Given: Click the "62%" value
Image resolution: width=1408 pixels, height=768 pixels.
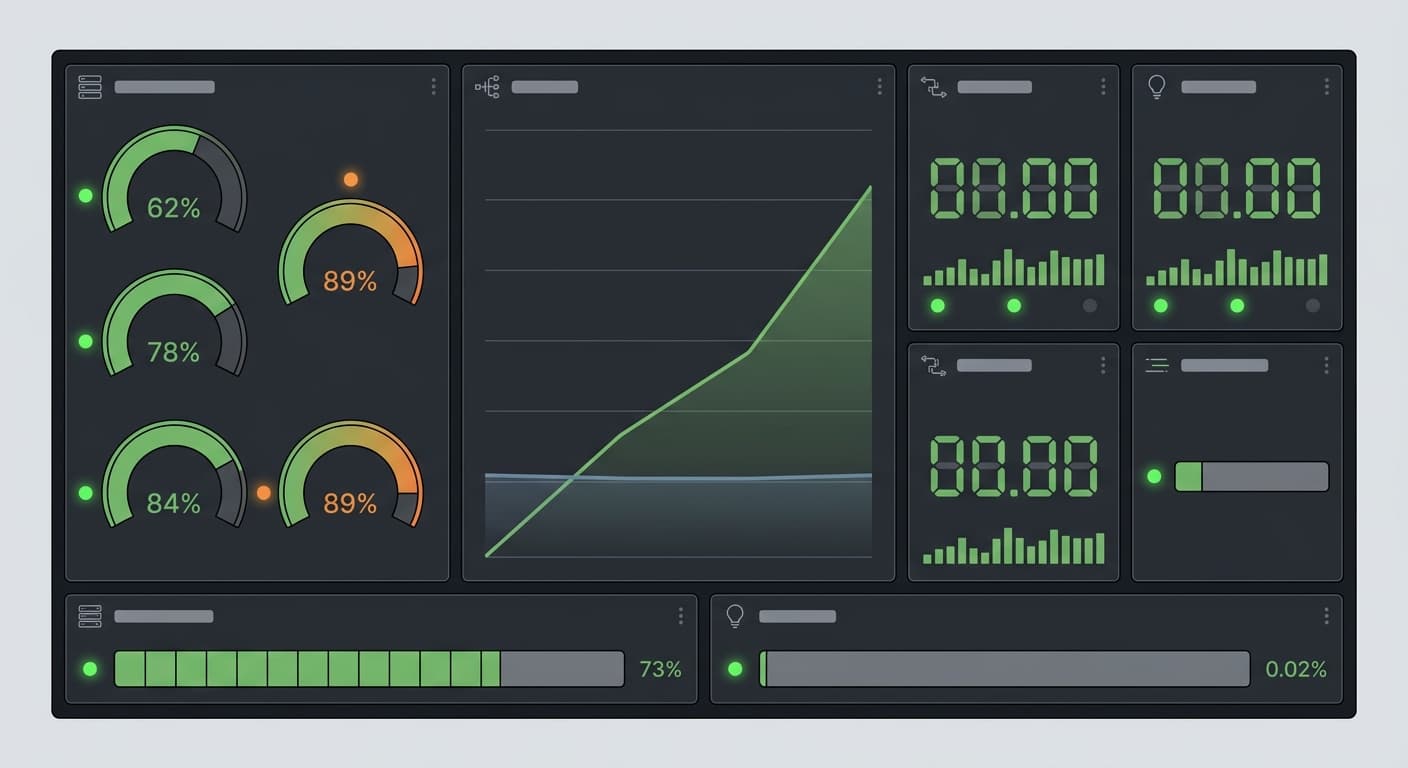Looking at the screenshot, I should pyautogui.click(x=174, y=208).
